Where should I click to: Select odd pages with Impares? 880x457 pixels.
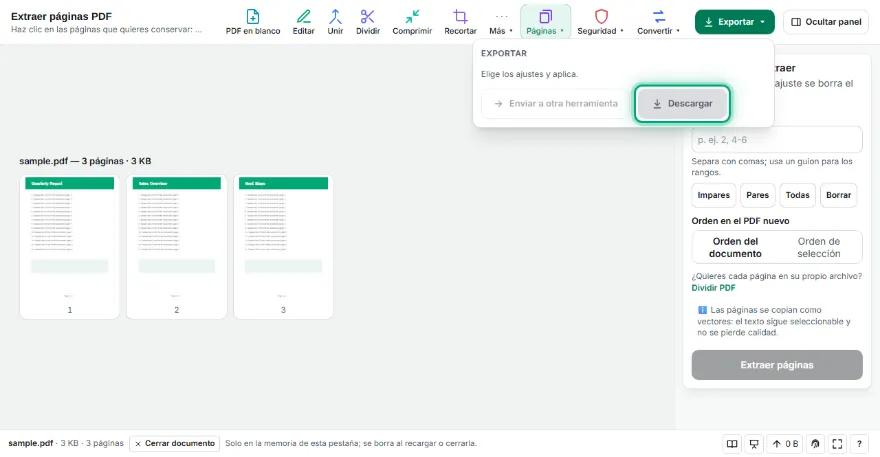[713, 195]
